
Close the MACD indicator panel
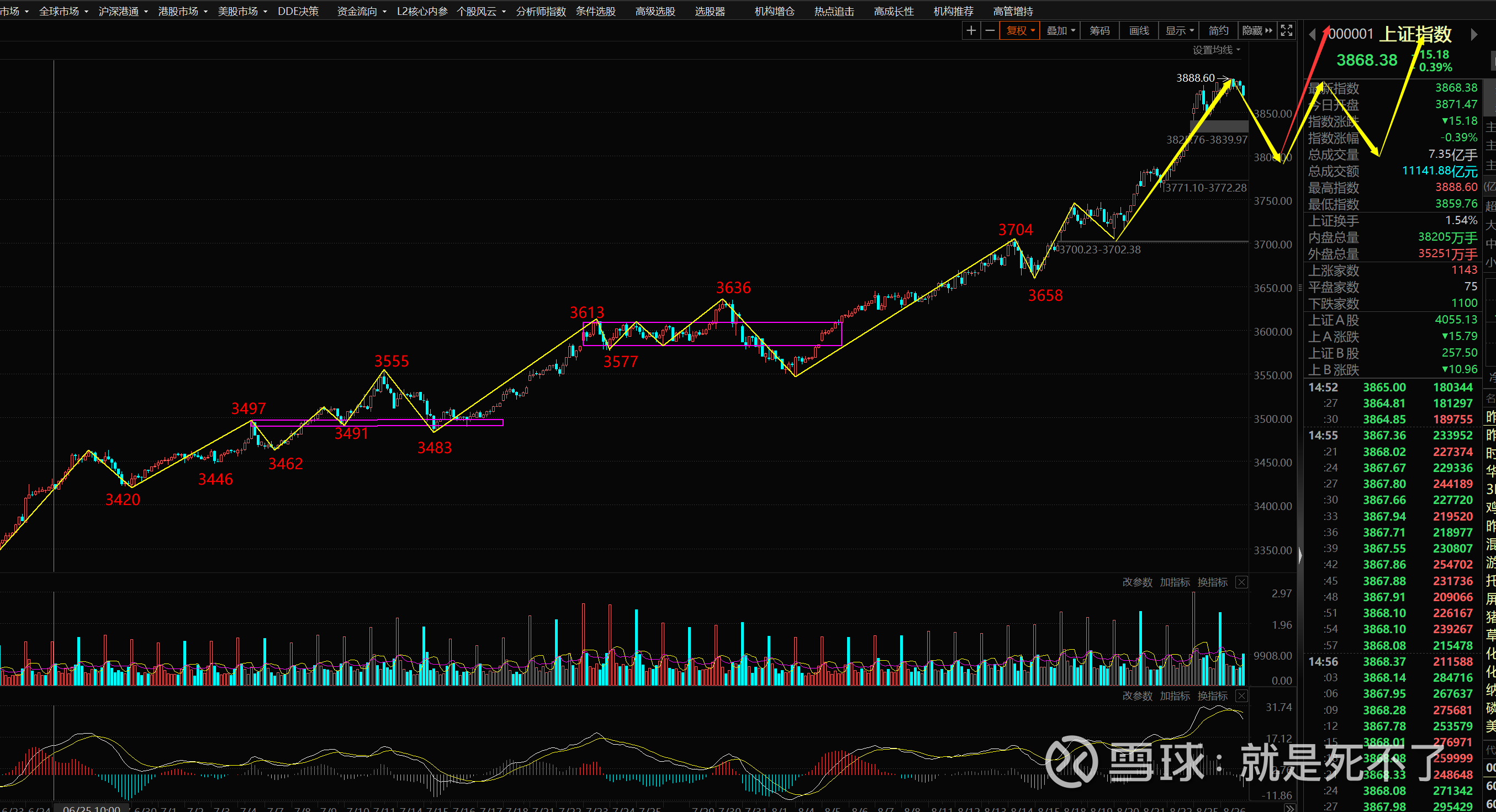pyautogui.click(x=1241, y=696)
